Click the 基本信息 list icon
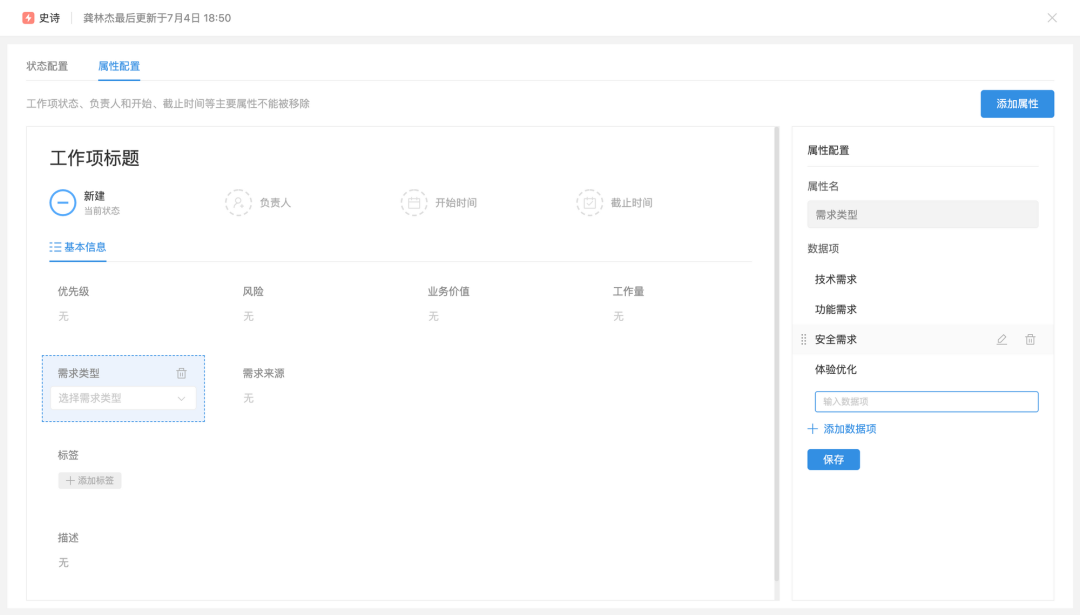Viewport: 1080px width, 615px height. pos(55,247)
